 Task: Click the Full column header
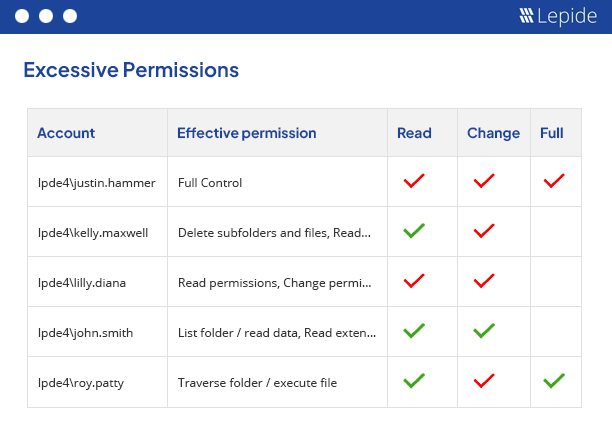pyautogui.click(x=551, y=133)
